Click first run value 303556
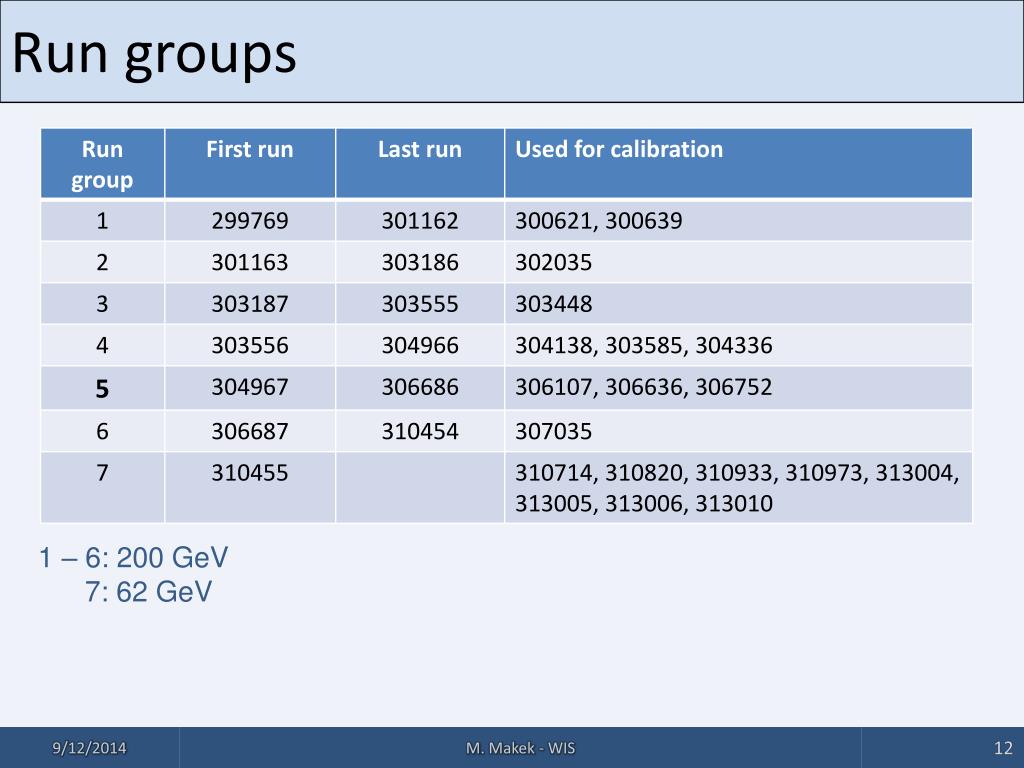Image resolution: width=1024 pixels, height=768 pixels. click(249, 345)
